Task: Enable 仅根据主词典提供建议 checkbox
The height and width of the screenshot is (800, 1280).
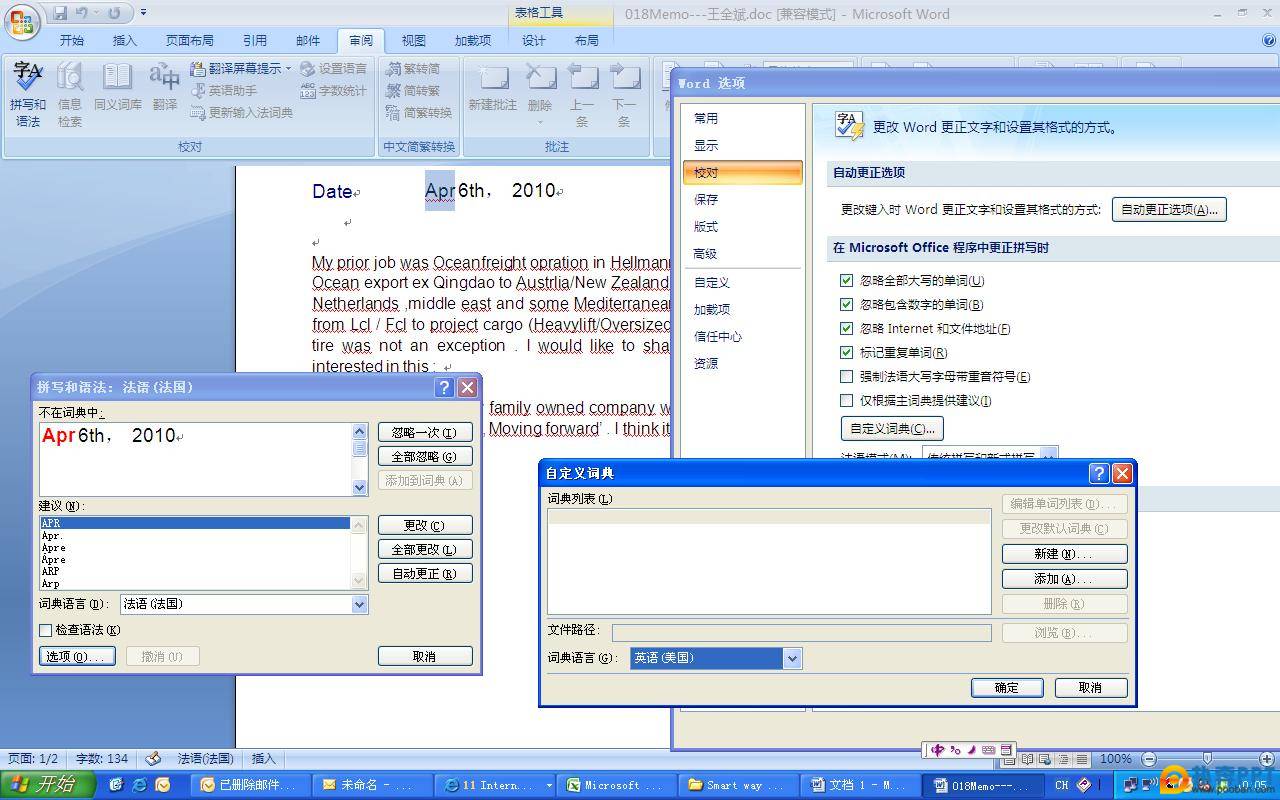Action: pos(847,401)
